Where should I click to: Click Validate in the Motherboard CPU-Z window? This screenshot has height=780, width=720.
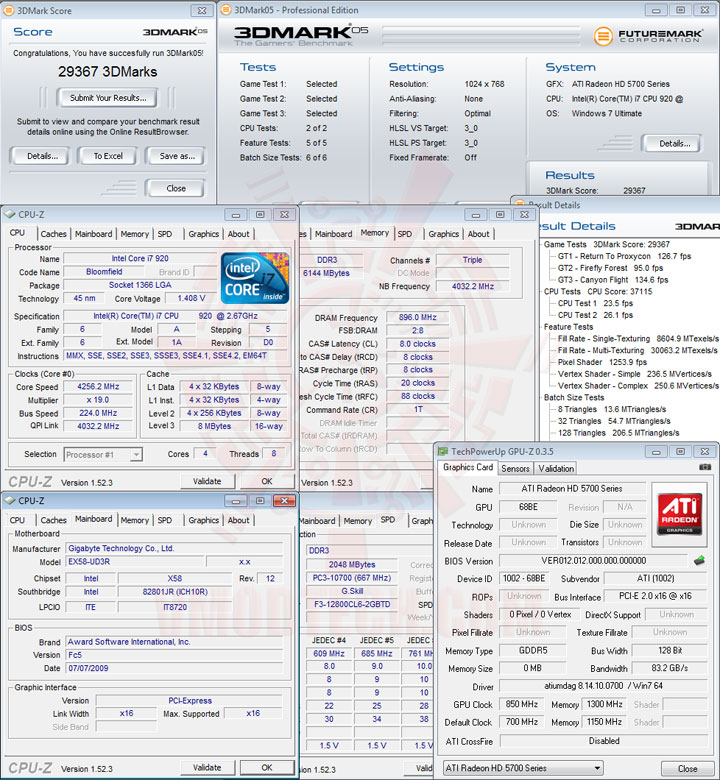pyautogui.click(x=207, y=768)
